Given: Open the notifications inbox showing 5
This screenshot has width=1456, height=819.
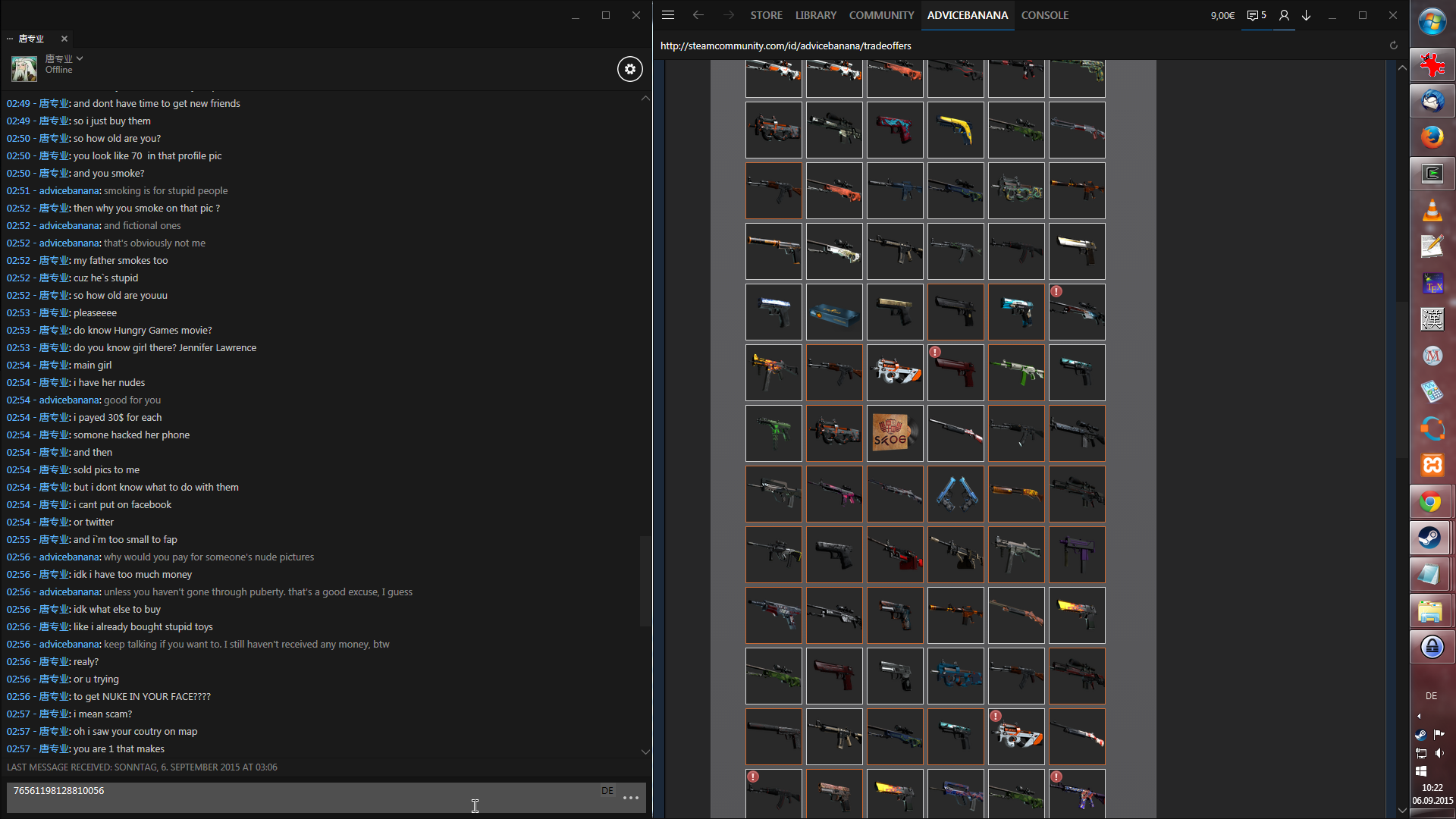Looking at the screenshot, I should [x=1257, y=15].
